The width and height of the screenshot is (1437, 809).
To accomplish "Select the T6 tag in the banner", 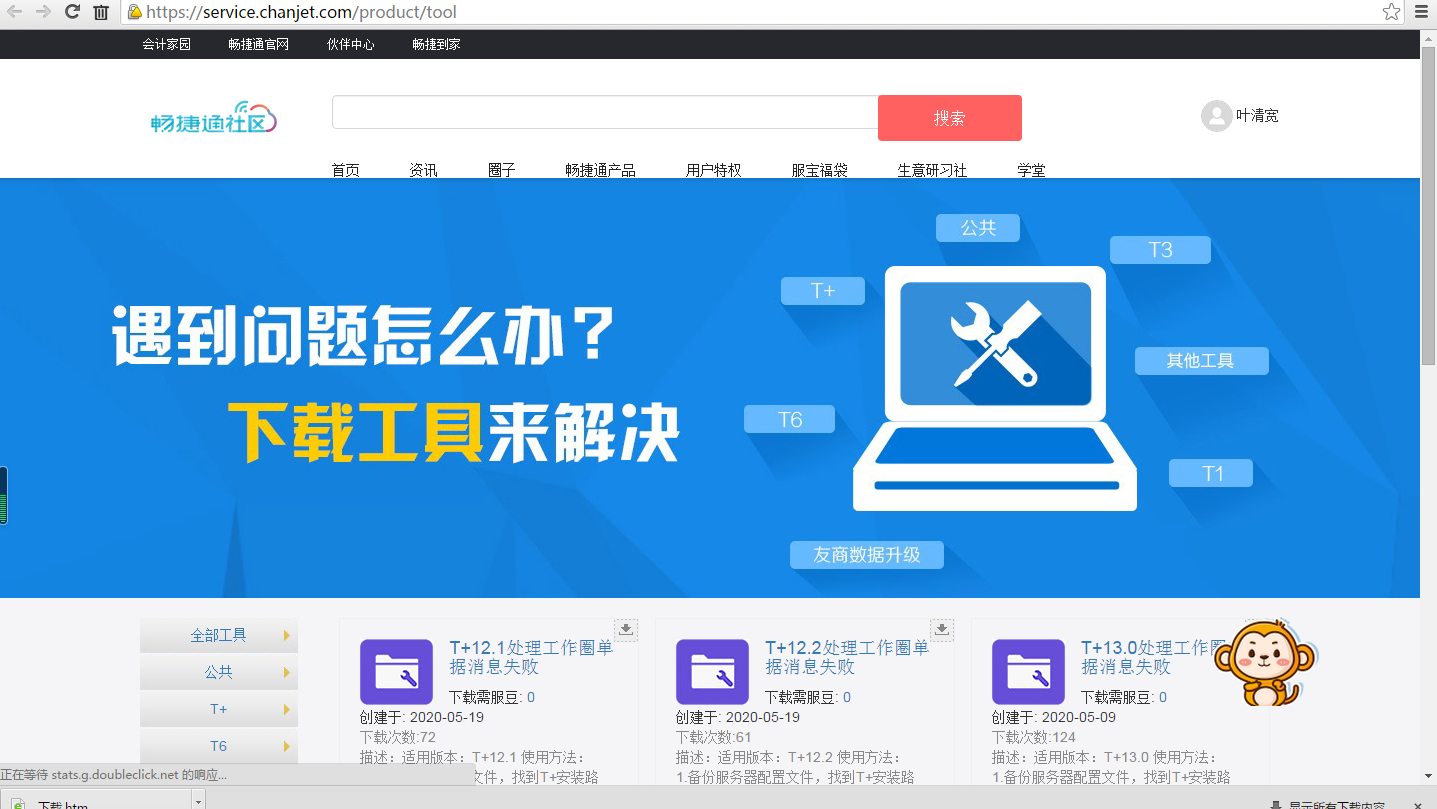I will (x=790, y=420).
